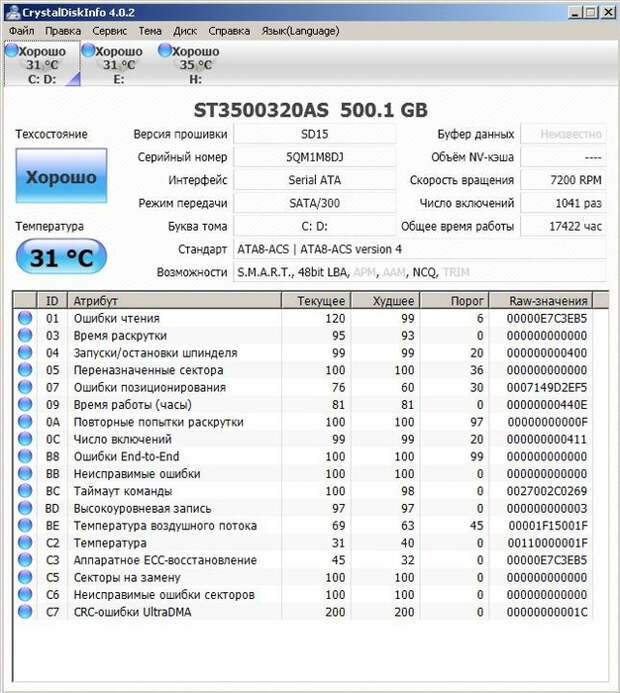Click the standard field ATA8-ACS version 4
This screenshot has height=693, width=620.
[x=419, y=249]
